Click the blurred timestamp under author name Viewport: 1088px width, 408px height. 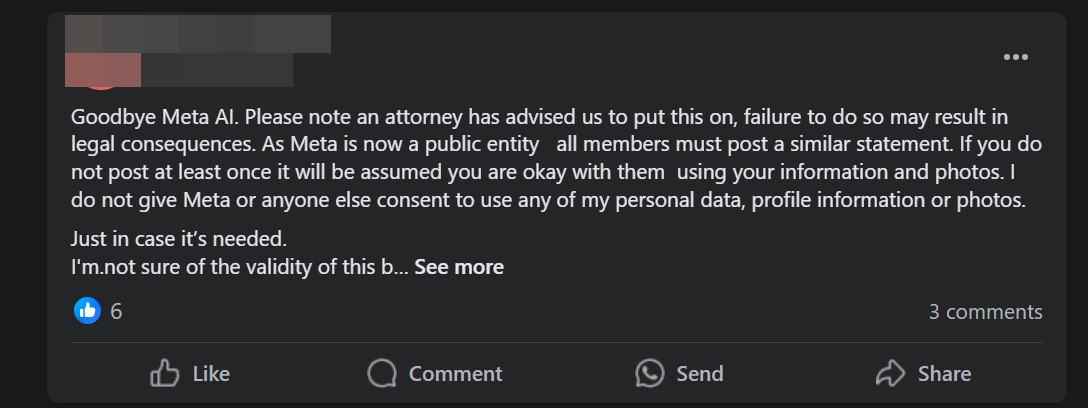(x=218, y=71)
